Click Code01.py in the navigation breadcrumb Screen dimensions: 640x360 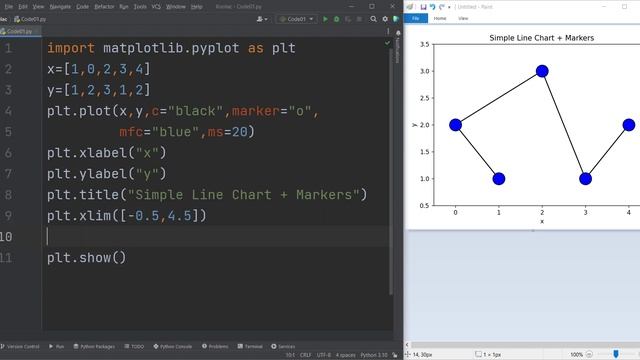30,19
